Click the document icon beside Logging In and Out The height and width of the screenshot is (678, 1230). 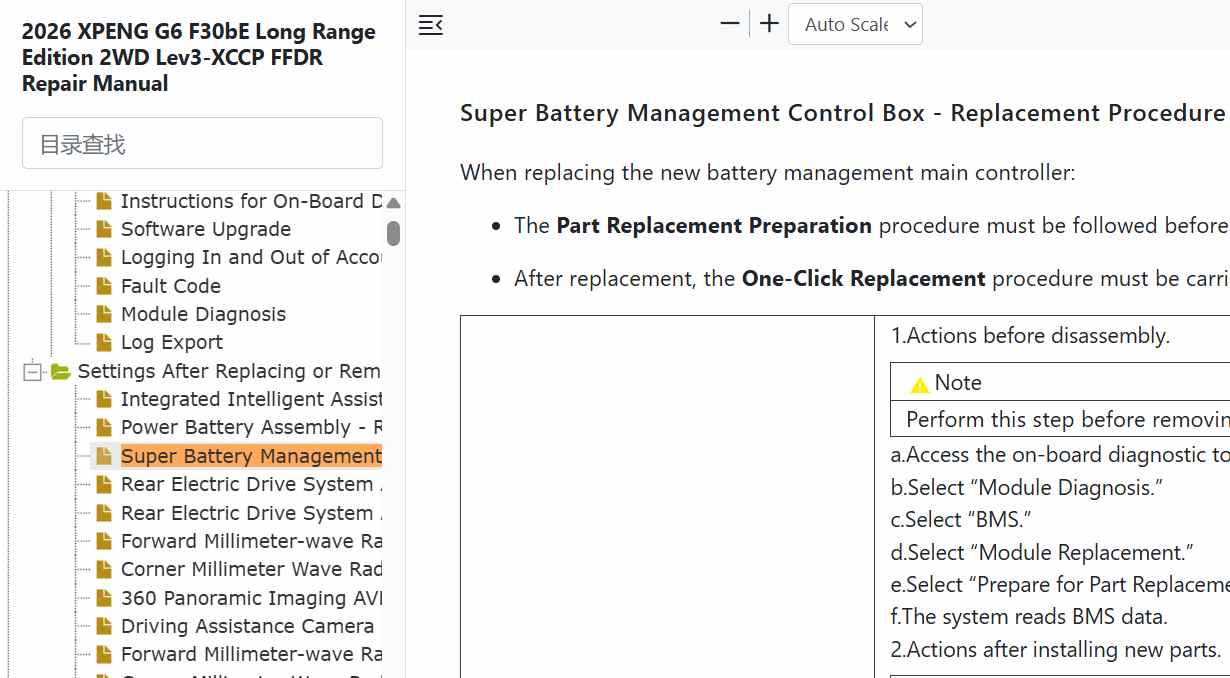click(103, 258)
